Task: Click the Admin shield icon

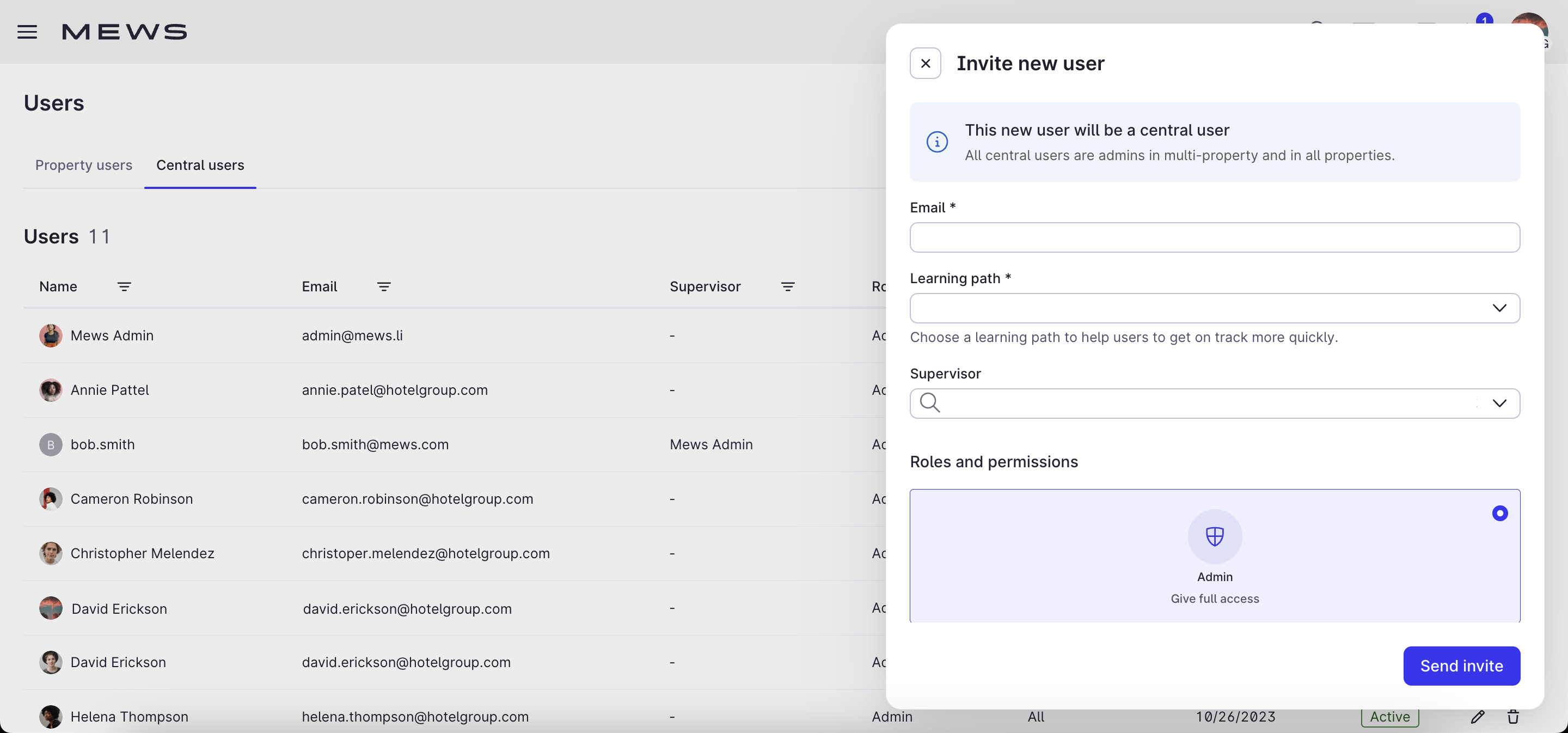Action: point(1214,536)
